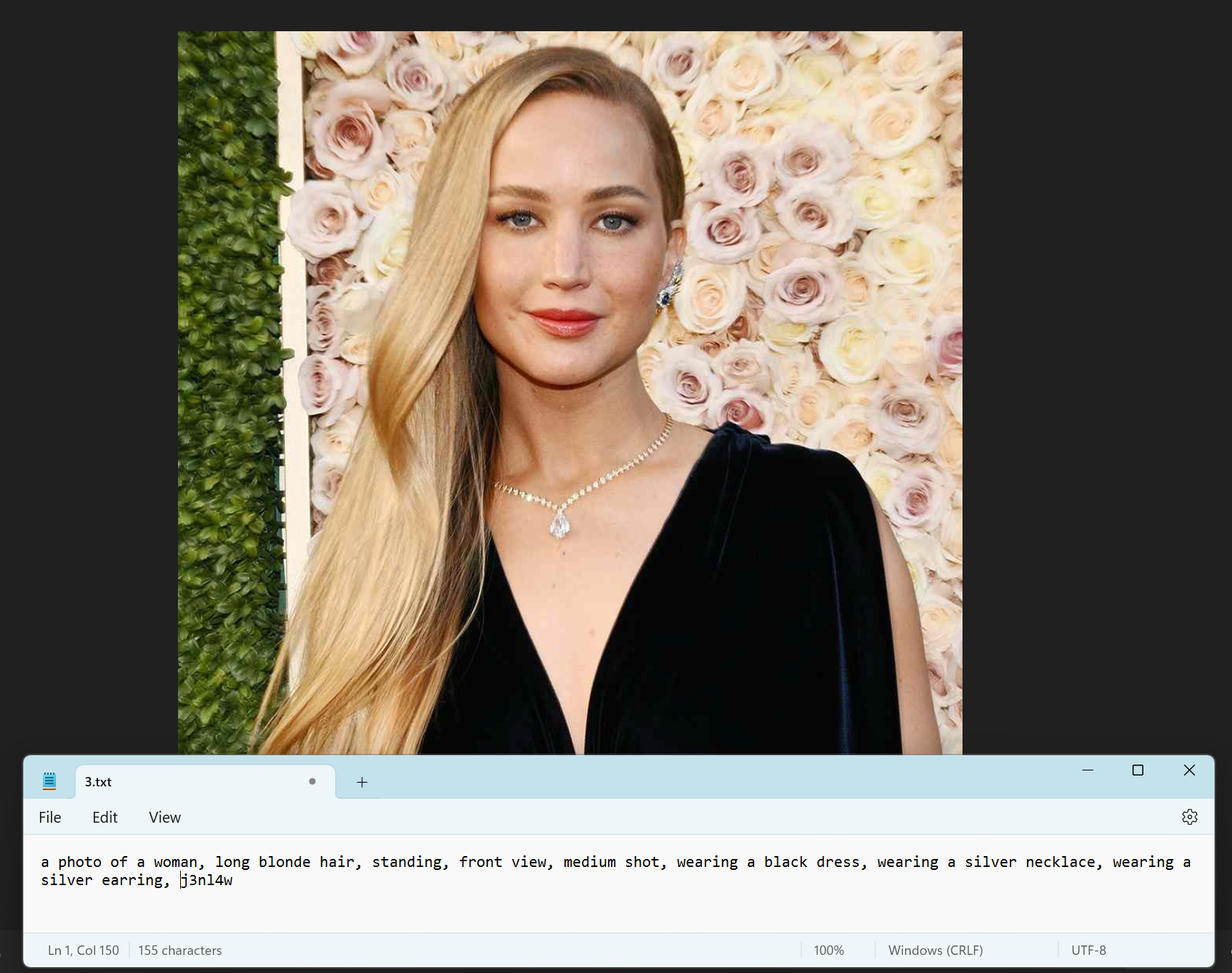This screenshot has height=973, width=1232.
Task: Switch to the 3.txt tab
Action: point(145,782)
